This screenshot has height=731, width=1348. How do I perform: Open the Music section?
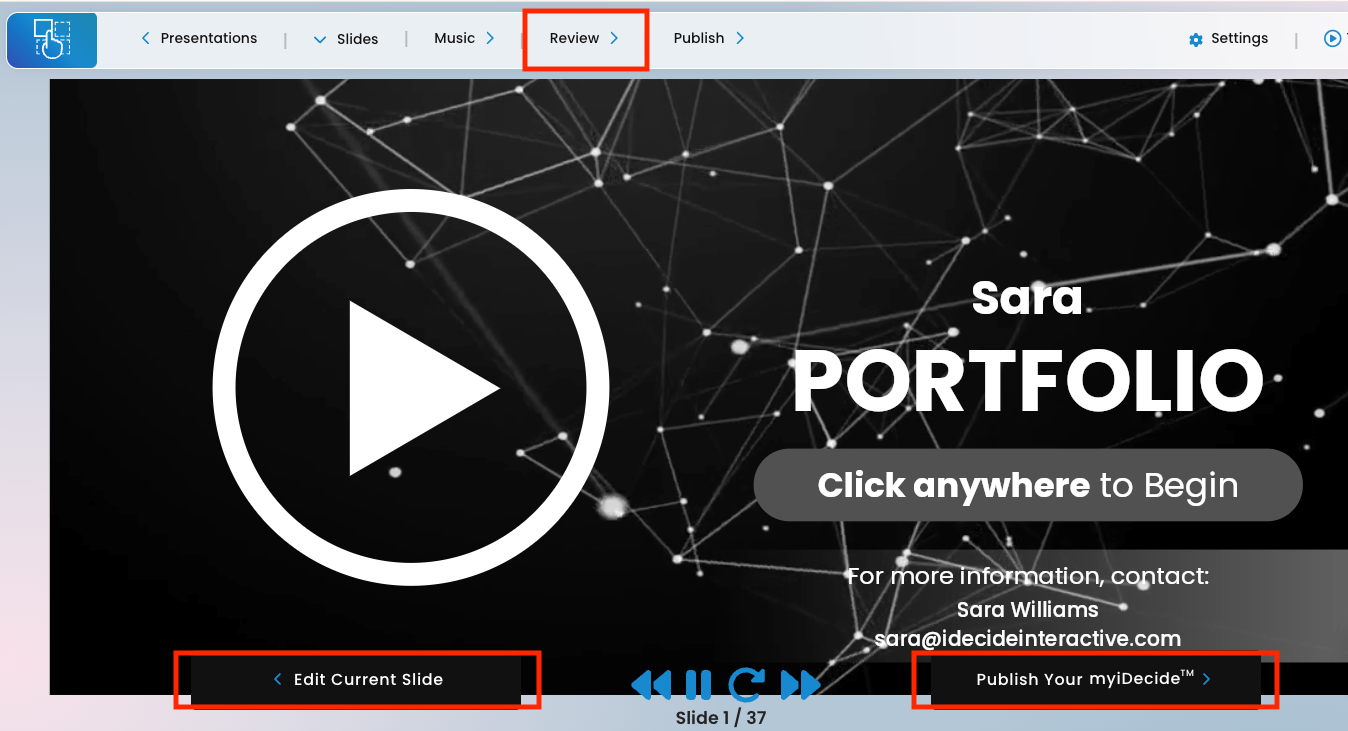[x=464, y=39]
